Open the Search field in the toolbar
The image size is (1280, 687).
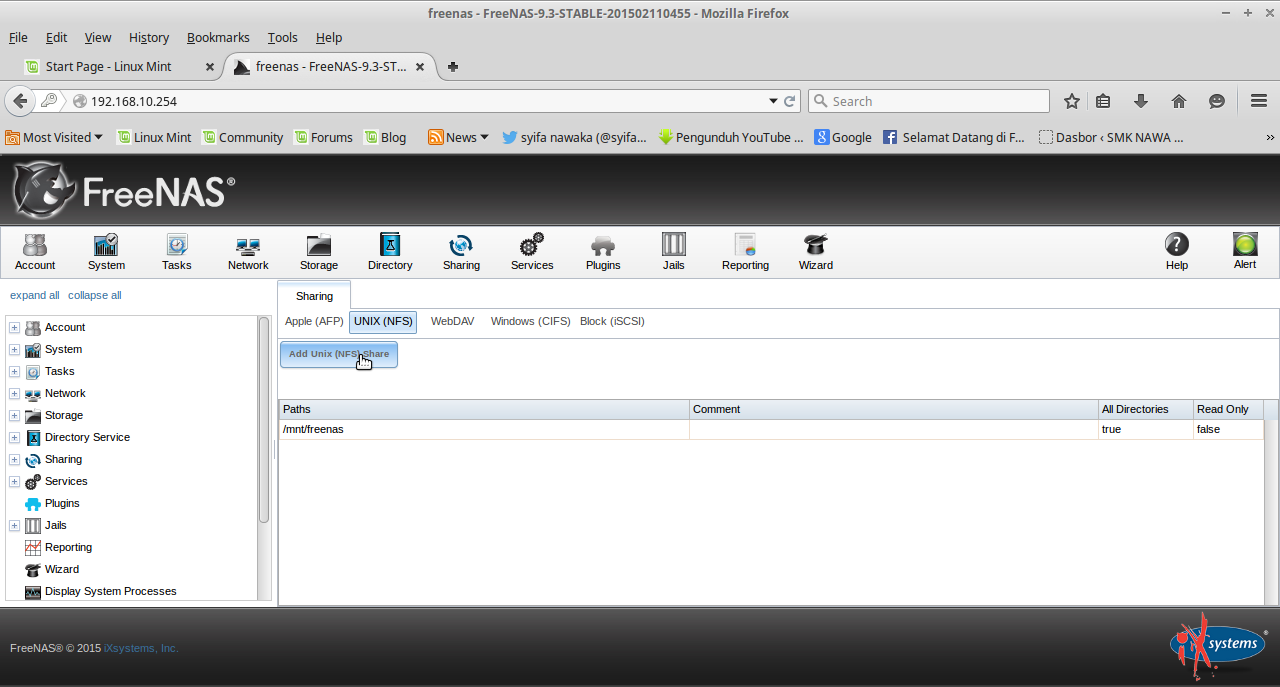[928, 100]
